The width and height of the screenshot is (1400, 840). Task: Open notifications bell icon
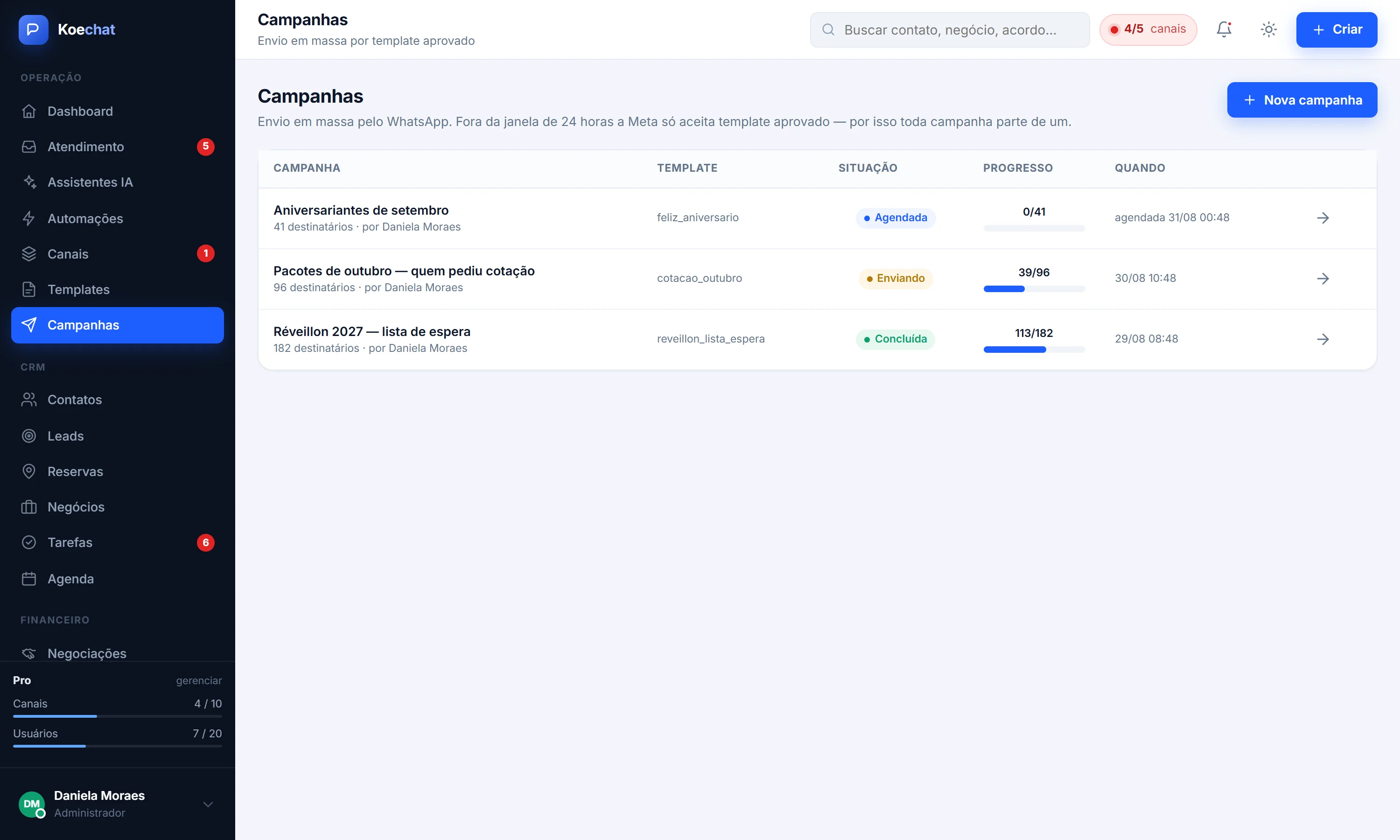(1224, 29)
